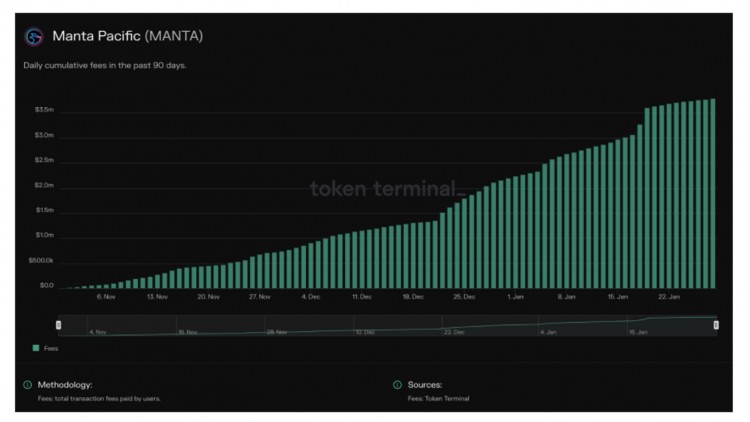Click the $1.5m y-axis label
The height and width of the screenshot is (422, 750).
pyautogui.click(x=44, y=210)
